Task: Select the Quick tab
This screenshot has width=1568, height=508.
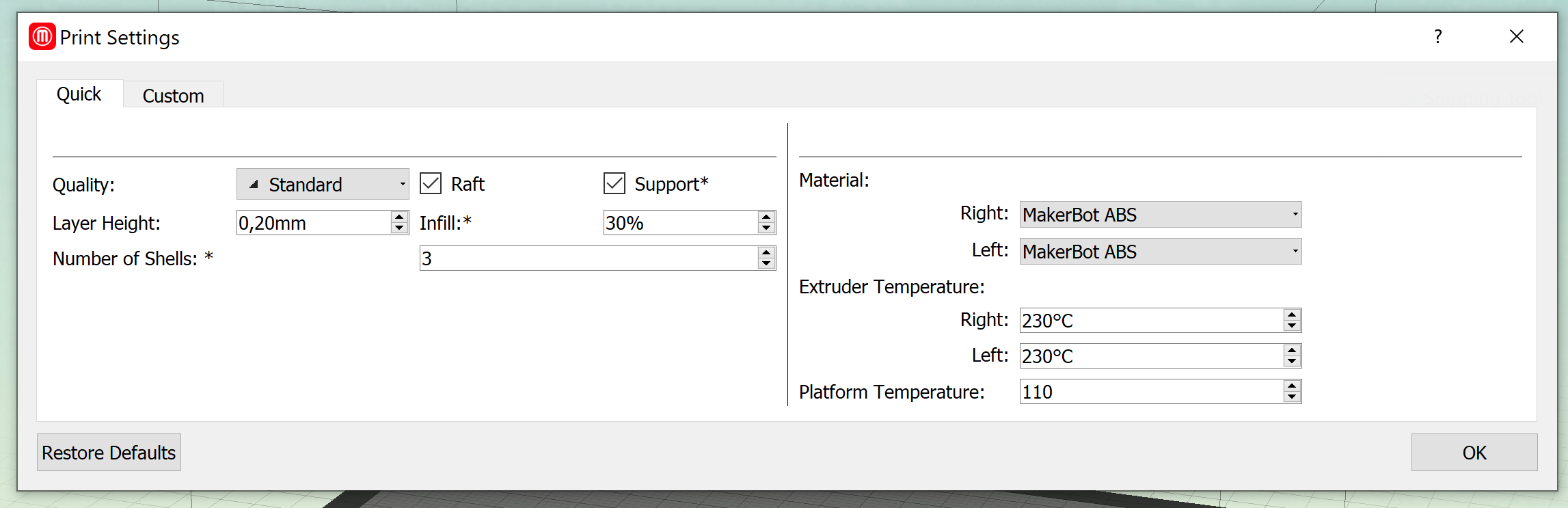Action: [79, 94]
